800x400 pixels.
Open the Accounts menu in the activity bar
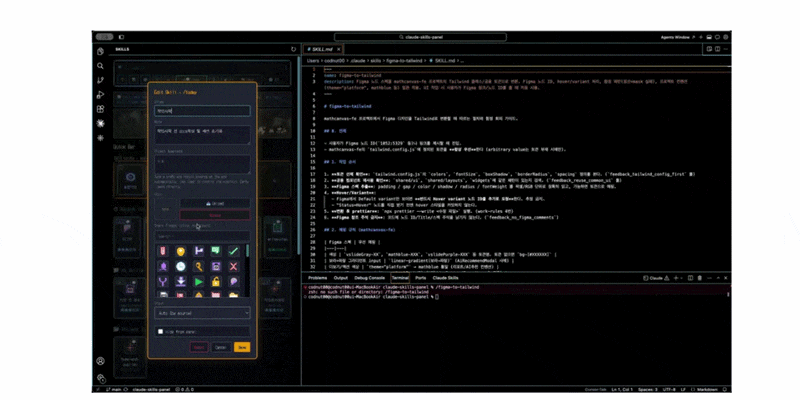click(101, 361)
